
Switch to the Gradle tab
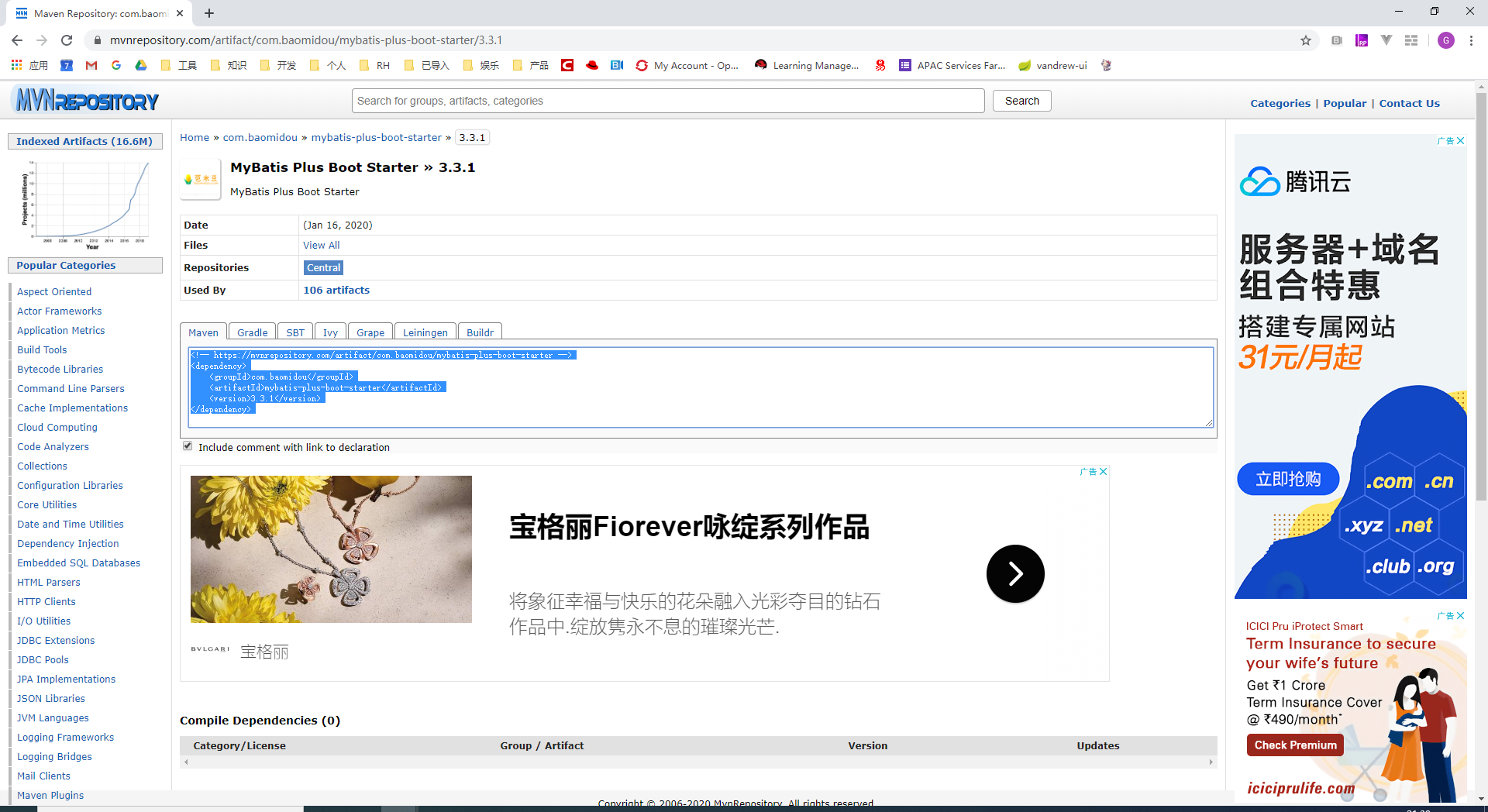click(253, 332)
